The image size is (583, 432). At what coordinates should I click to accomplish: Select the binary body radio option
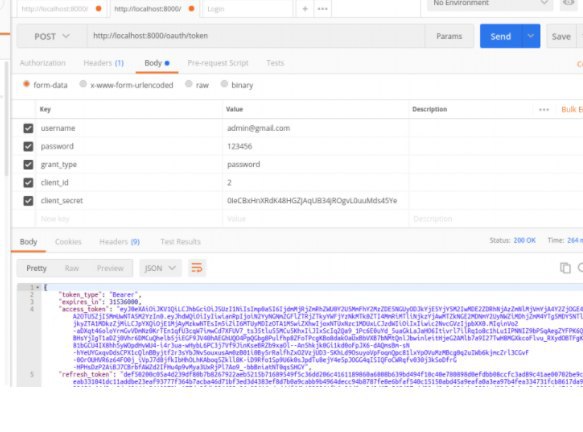(224, 84)
